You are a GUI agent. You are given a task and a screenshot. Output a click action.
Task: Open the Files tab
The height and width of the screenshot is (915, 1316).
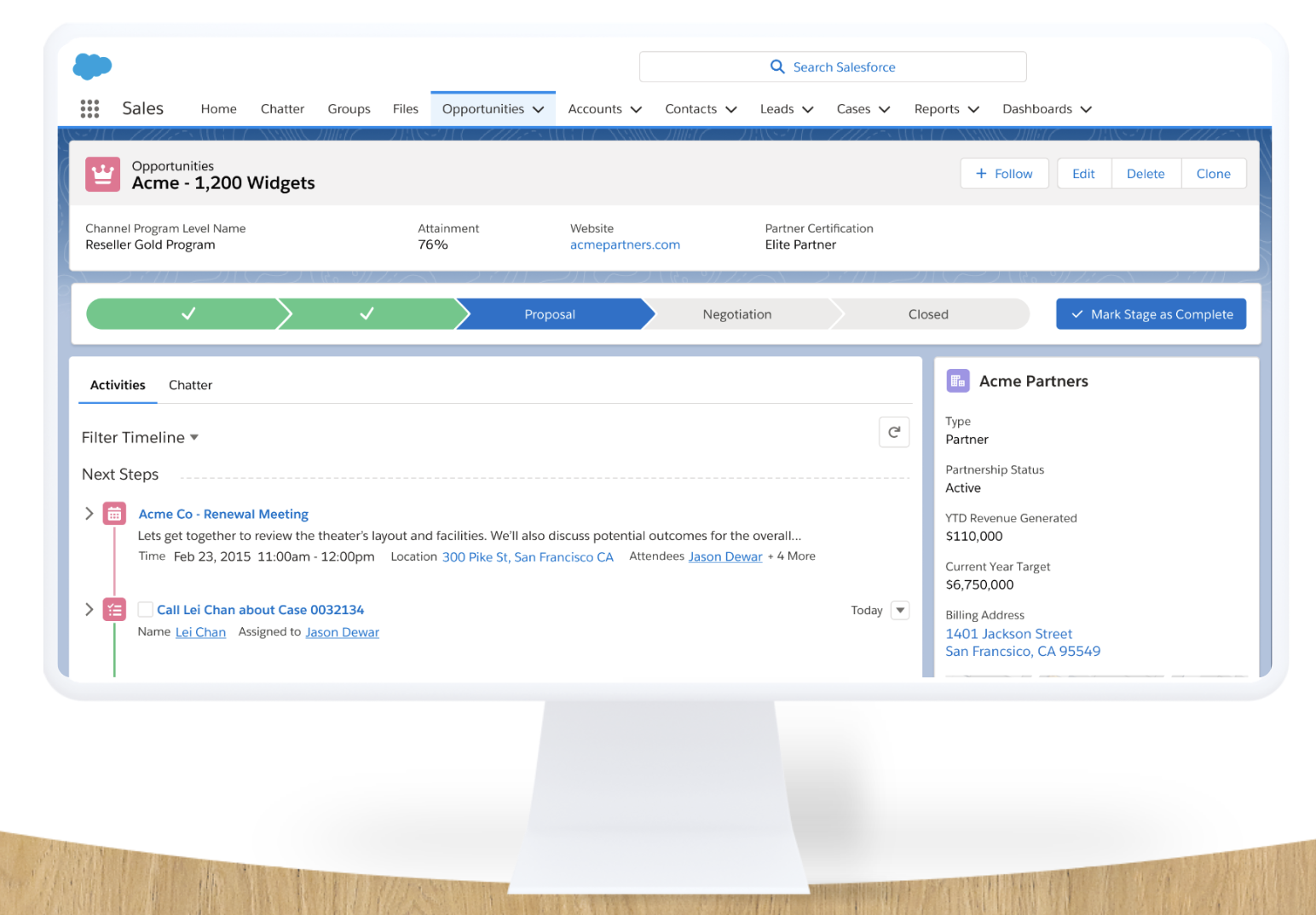406,109
